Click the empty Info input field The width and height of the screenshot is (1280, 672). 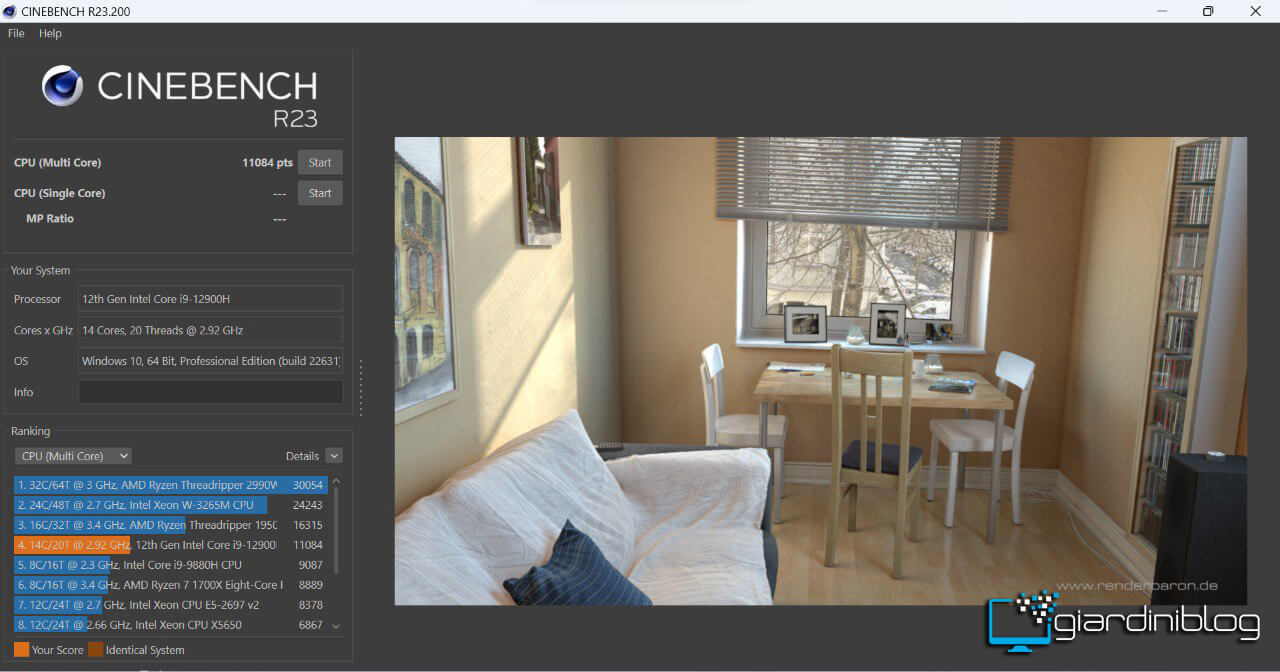point(210,392)
